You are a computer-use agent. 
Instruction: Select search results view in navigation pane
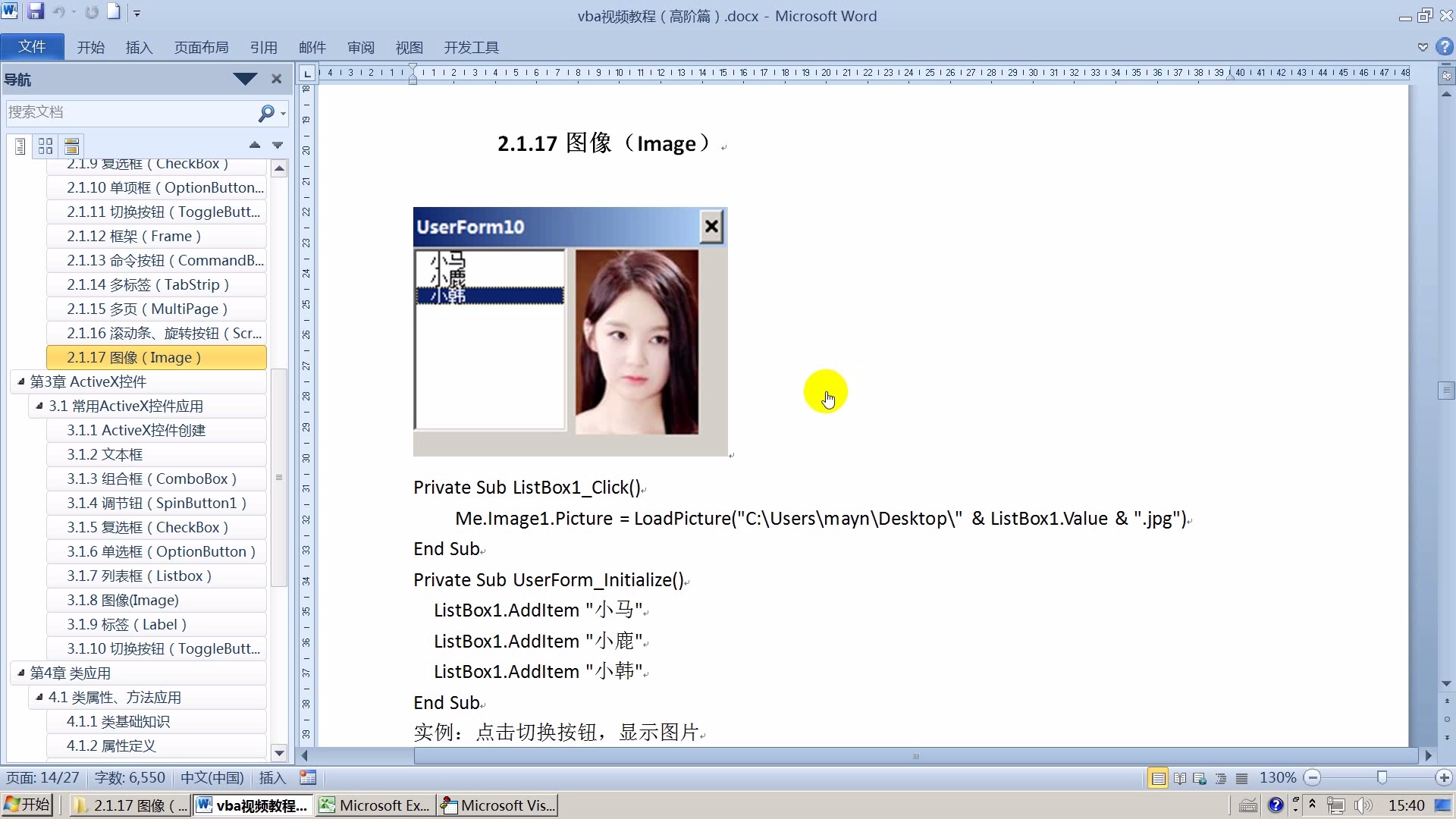[x=71, y=146]
